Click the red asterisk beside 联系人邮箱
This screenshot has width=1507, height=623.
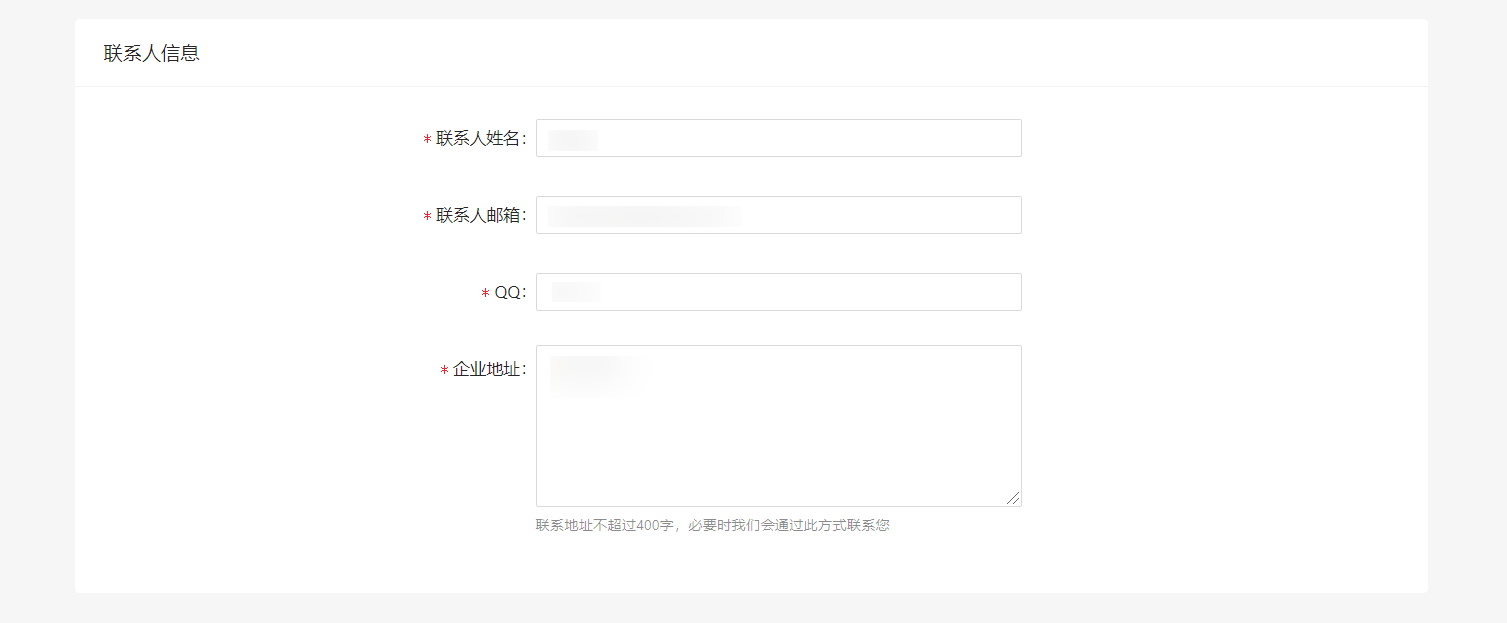coord(427,217)
